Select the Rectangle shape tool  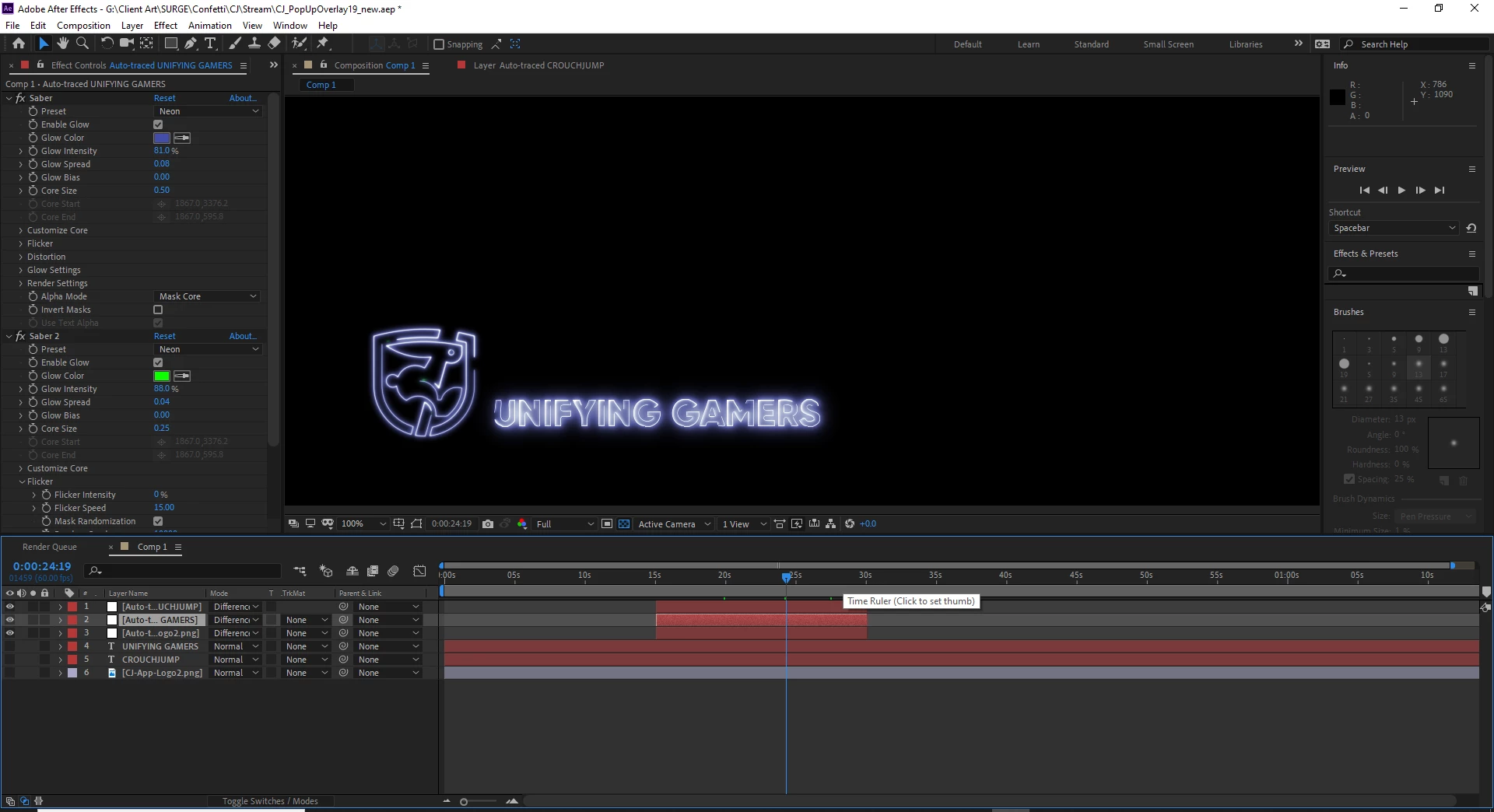pyautogui.click(x=171, y=44)
